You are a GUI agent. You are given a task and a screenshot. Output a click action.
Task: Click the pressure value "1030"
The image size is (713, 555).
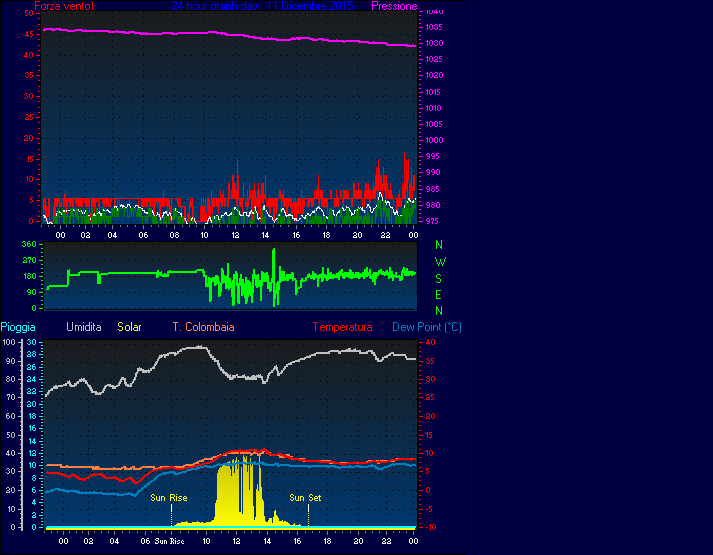click(x=434, y=43)
